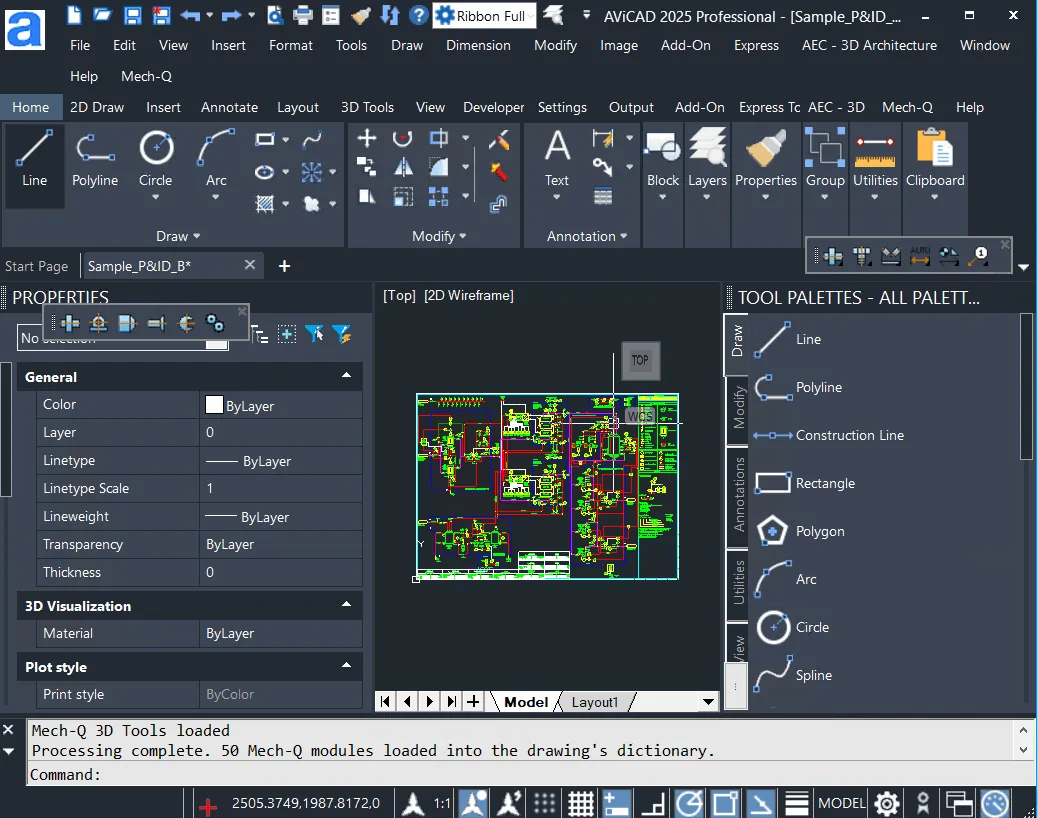
Task: Click the Linetype Scale value field
Action: point(281,488)
